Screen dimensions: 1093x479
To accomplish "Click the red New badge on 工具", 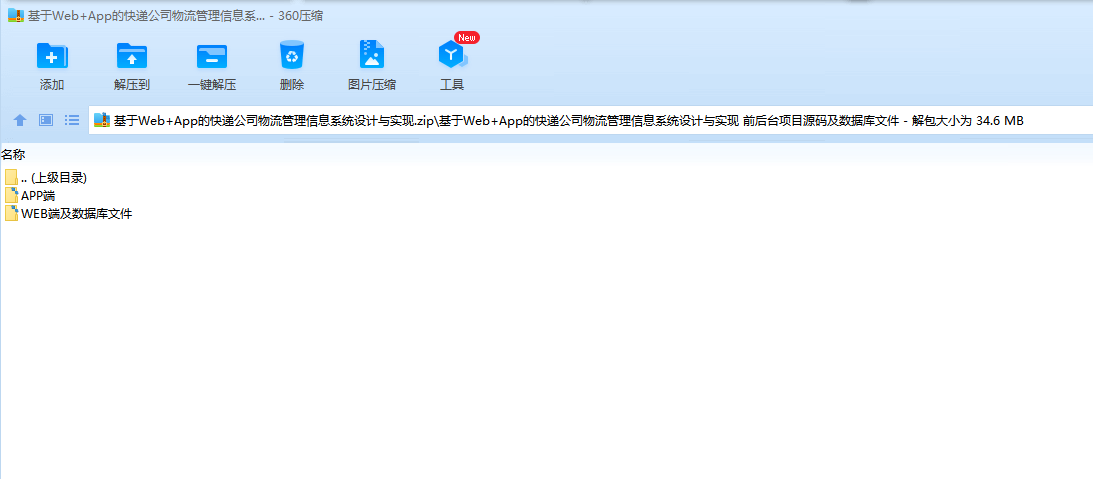I will click(x=466, y=38).
